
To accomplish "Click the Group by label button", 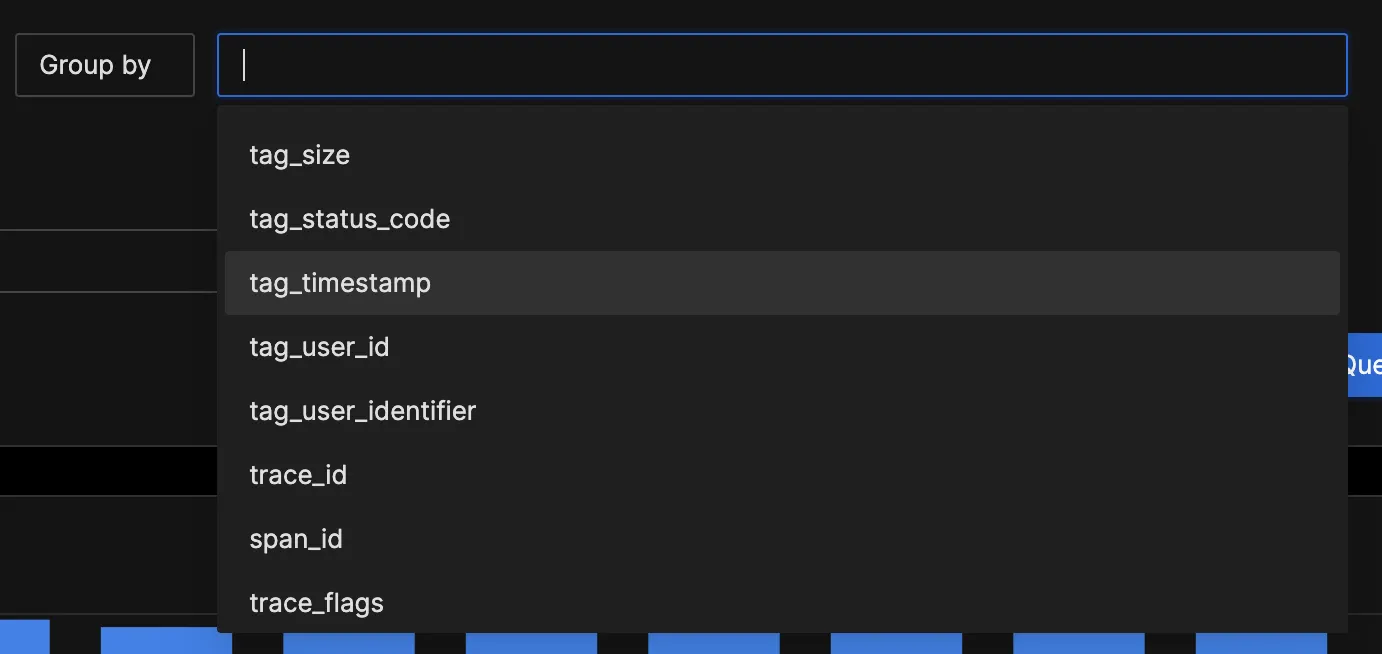I will coord(105,65).
